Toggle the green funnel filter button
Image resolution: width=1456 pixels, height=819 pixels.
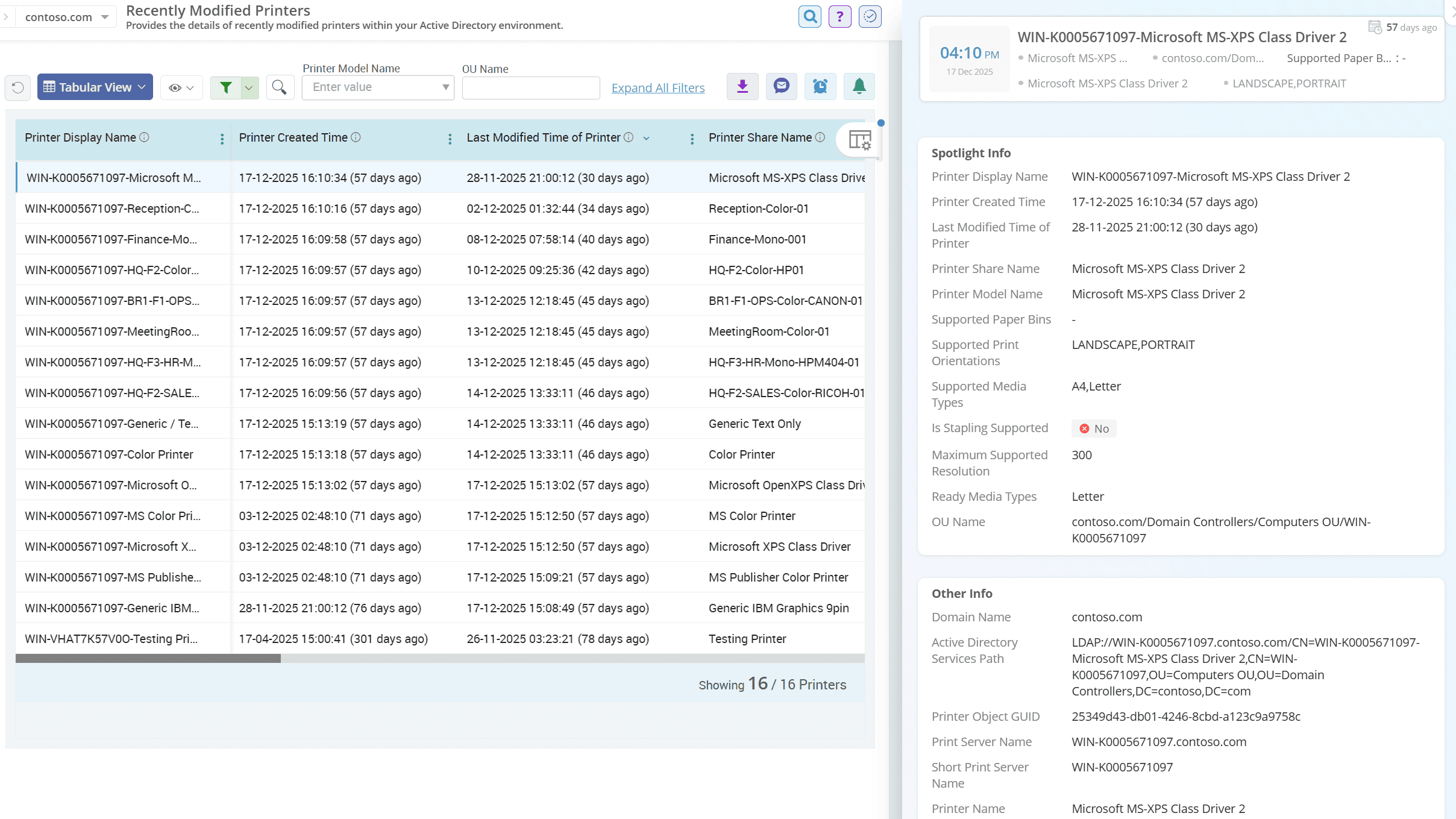[226, 87]
